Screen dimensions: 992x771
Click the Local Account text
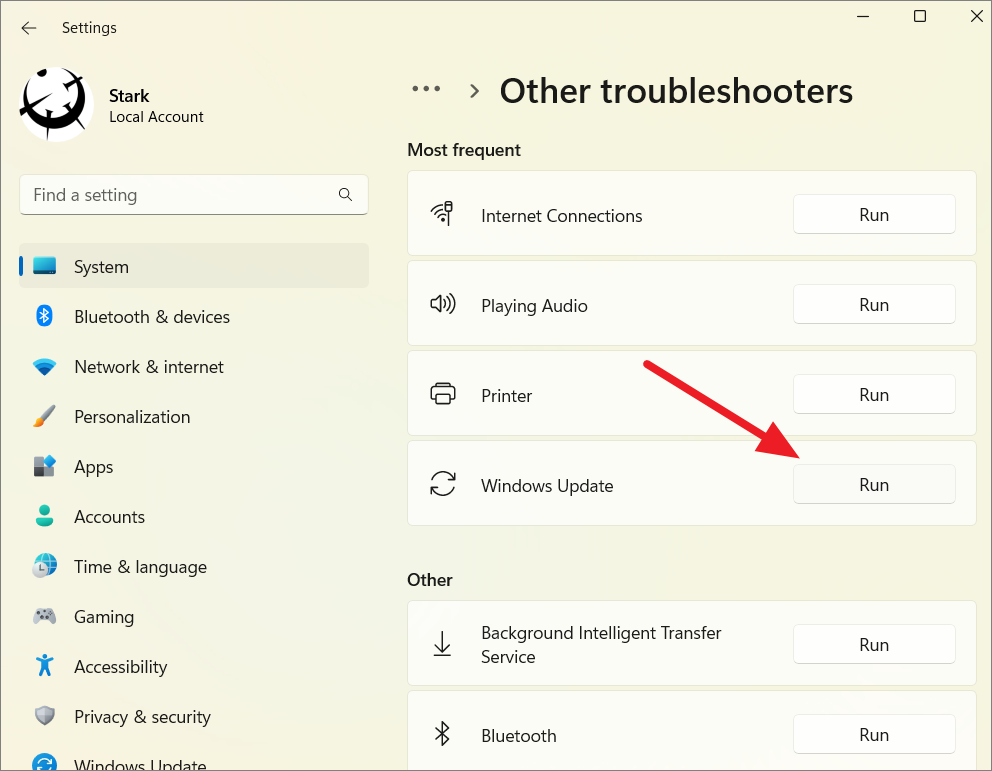click(156, 117)
